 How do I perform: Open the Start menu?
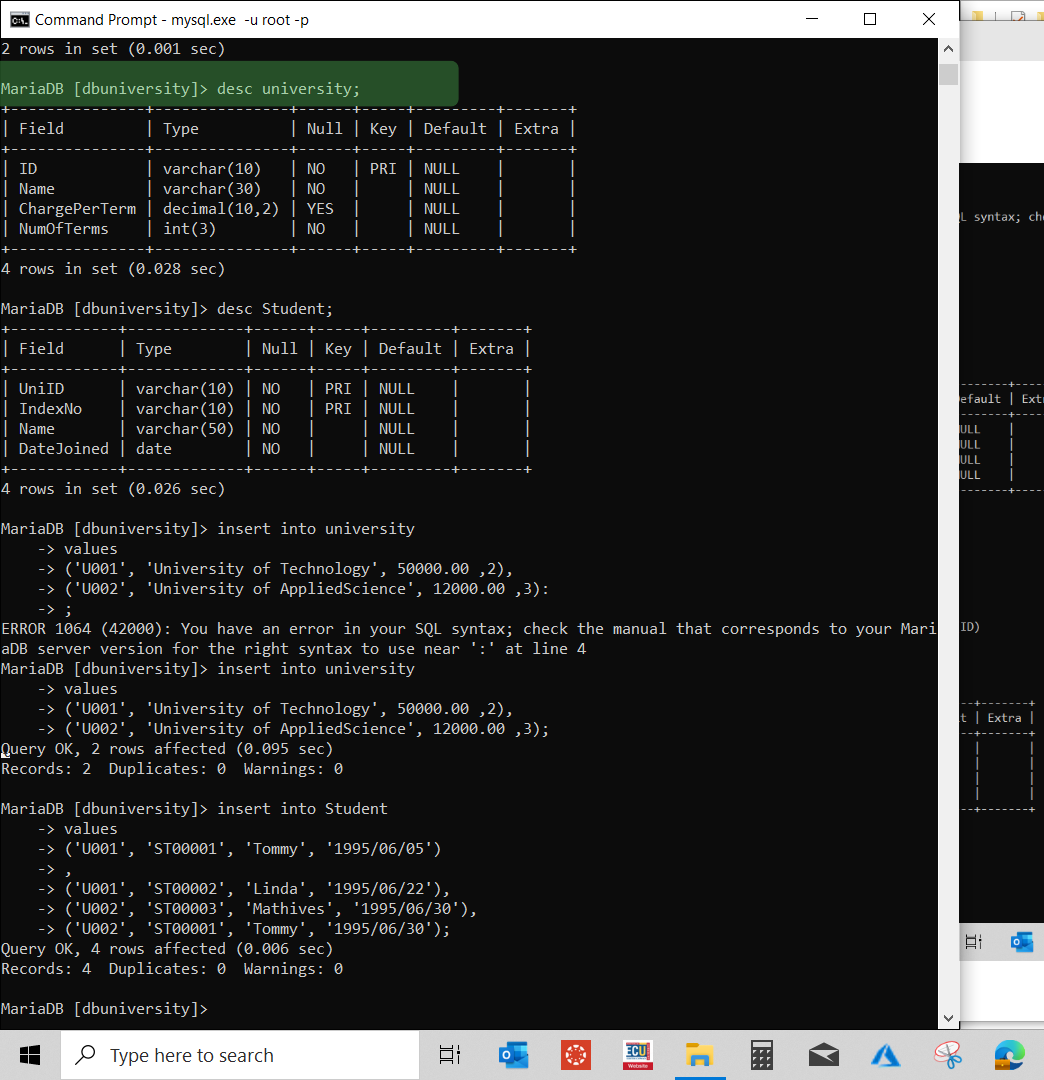click(28, 1055)
